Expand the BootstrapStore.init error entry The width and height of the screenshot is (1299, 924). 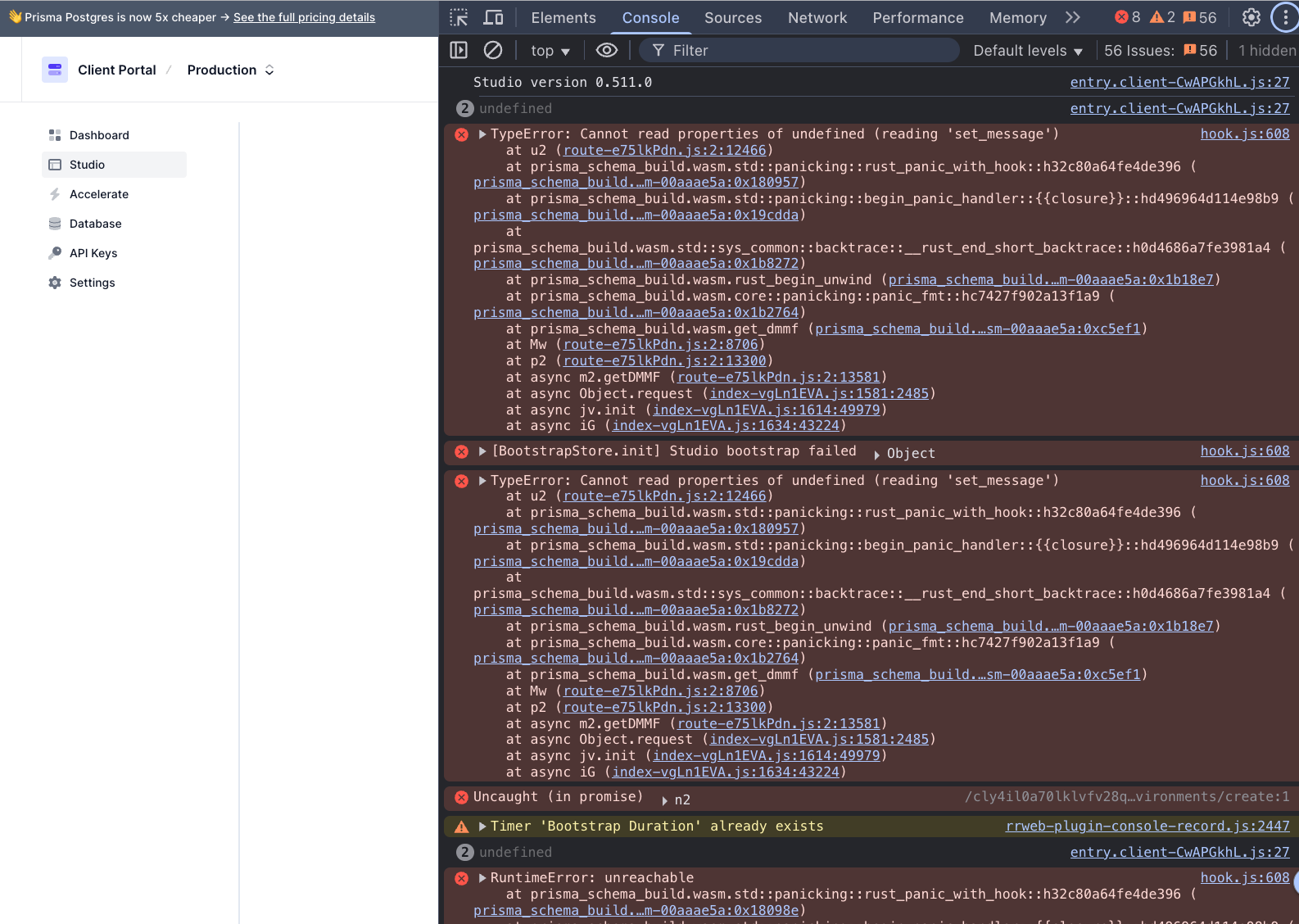482,451
